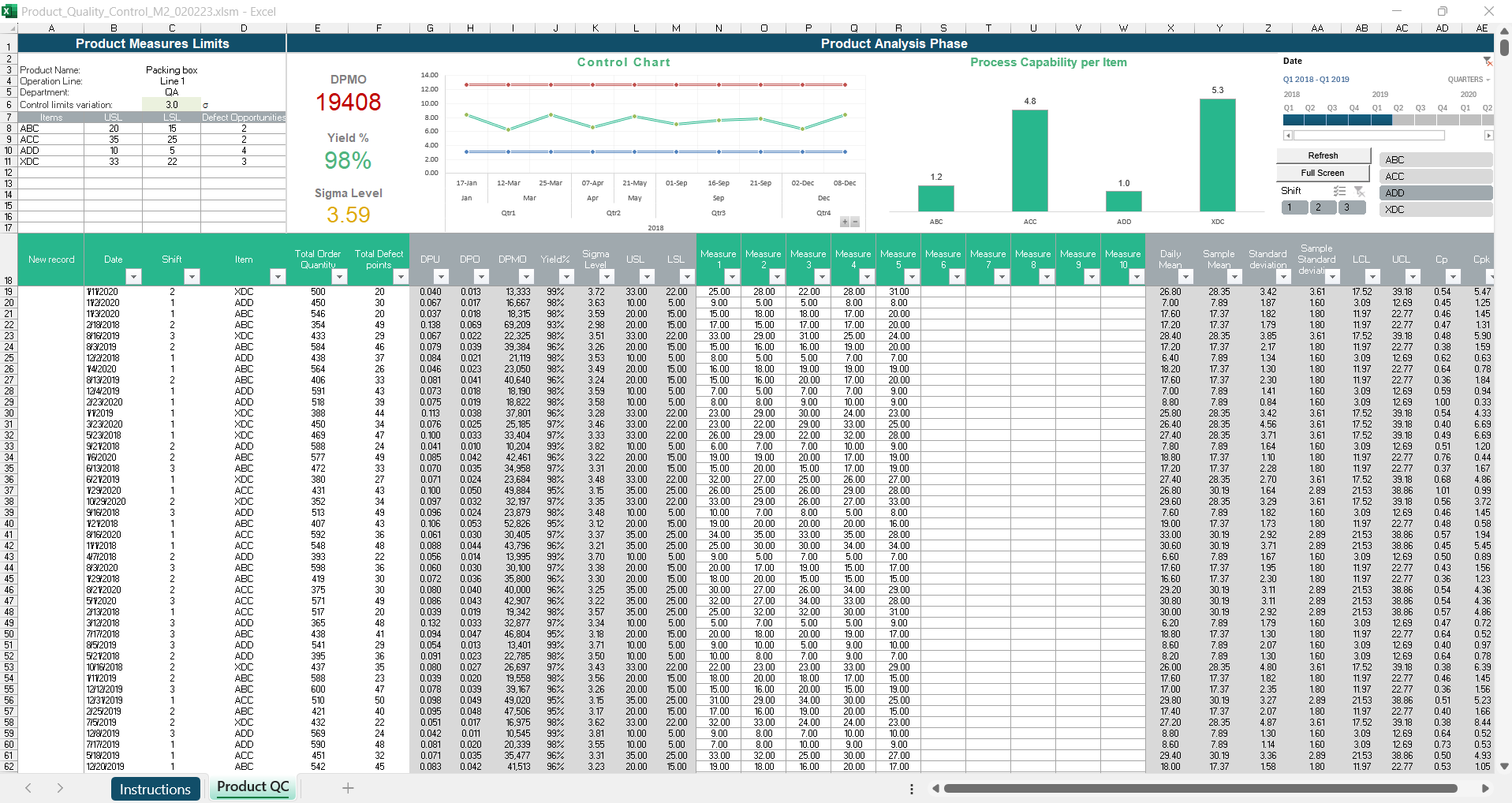Select the Product QC sheet tab
Image resolution: width=1512 pixels, height=803 pixels.
[x=252, y=787]
